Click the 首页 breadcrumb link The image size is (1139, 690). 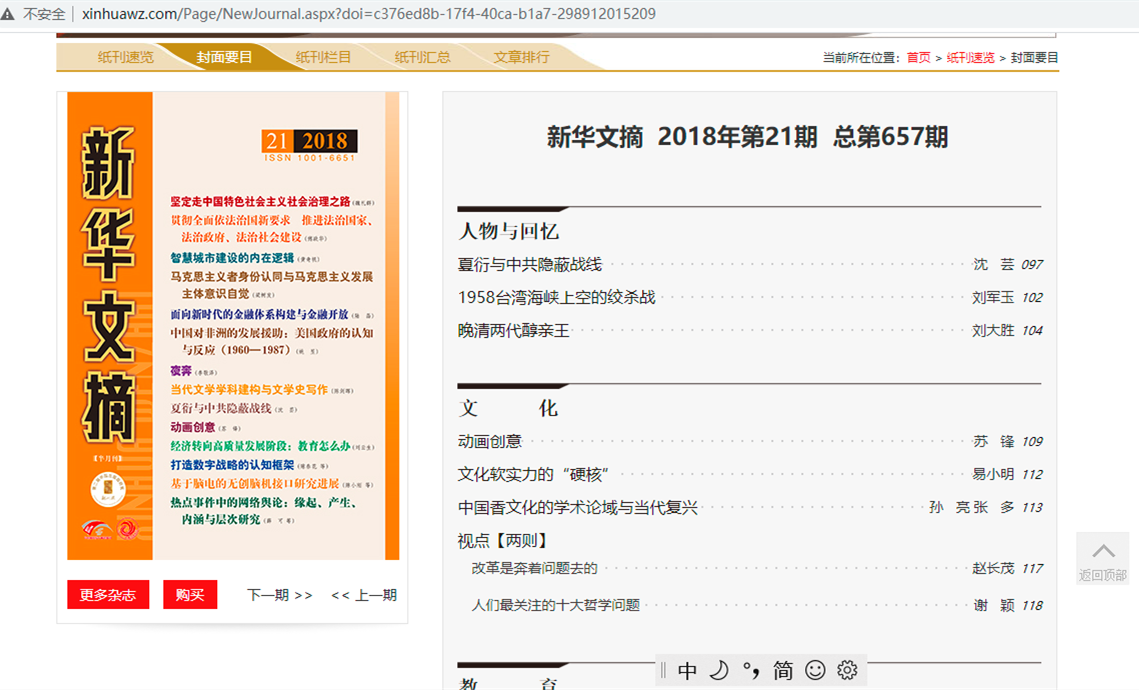coord(918,58)
